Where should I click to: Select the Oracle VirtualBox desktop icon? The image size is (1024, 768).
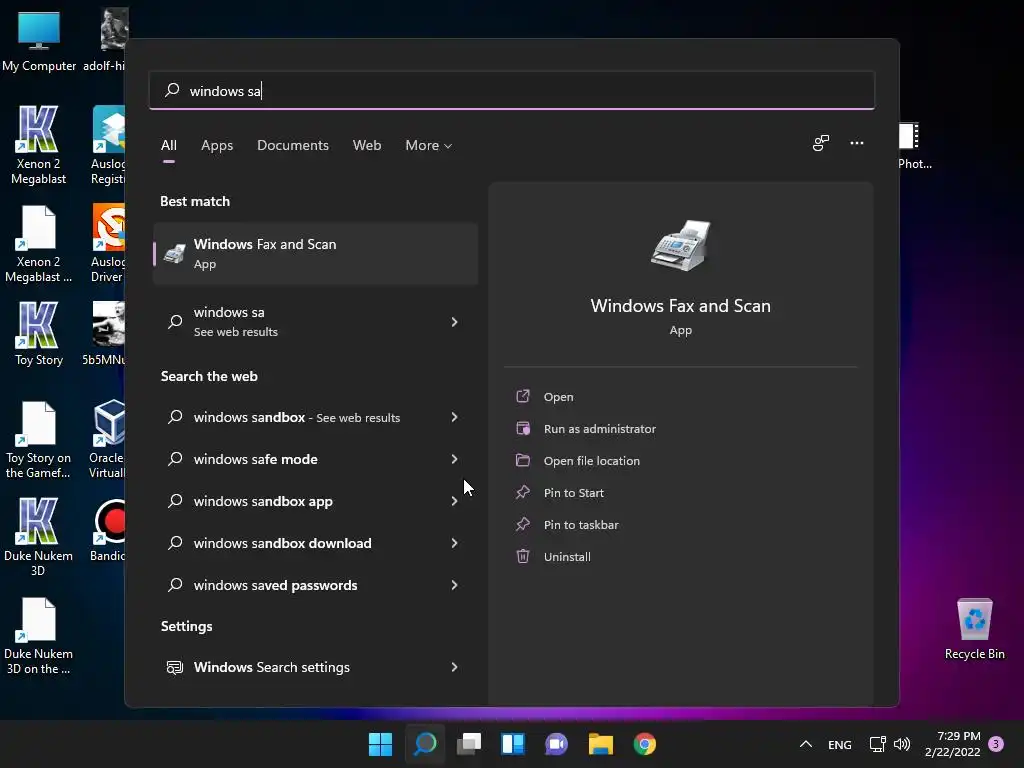[x=108, y=438]
